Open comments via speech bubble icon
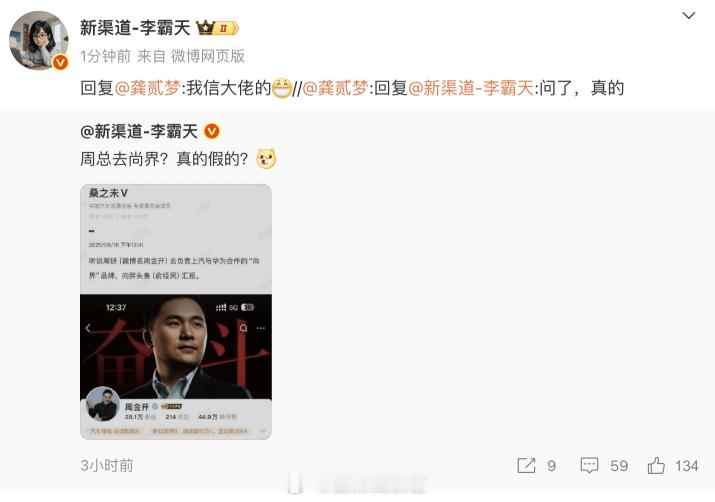 pos(589,466)
